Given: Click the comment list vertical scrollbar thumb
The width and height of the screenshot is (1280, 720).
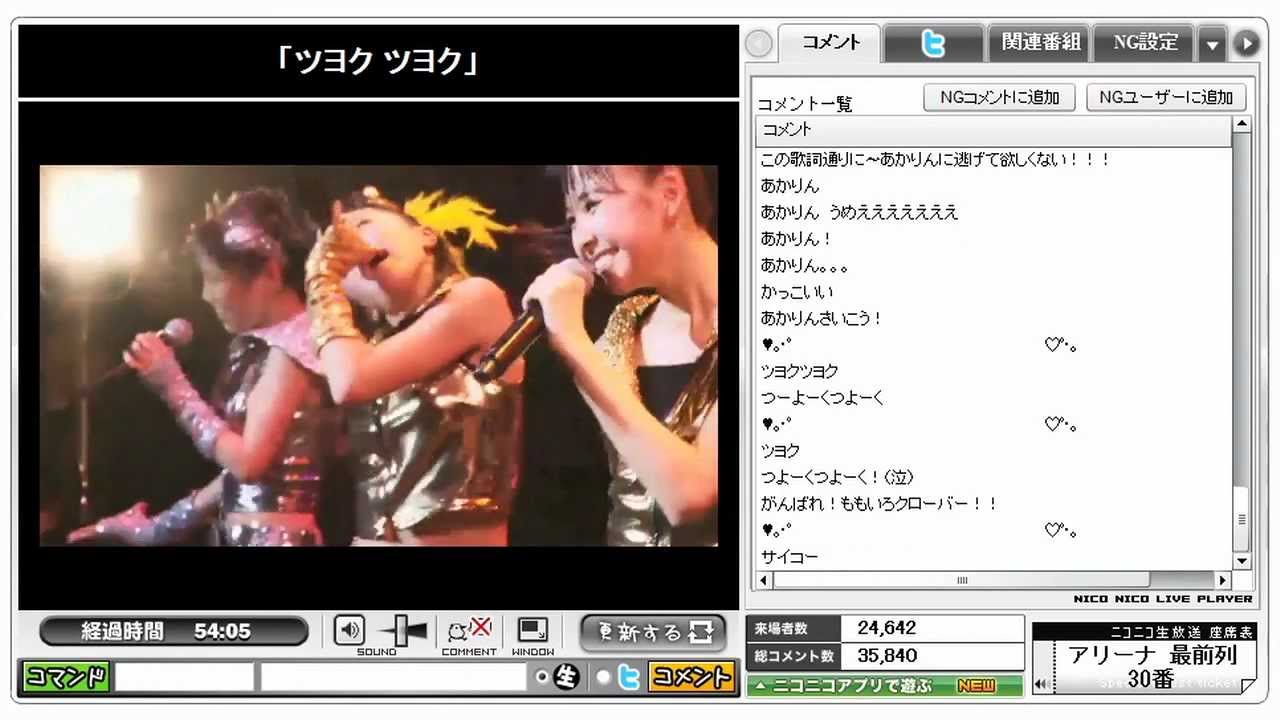Looking at the screenshot, I should [1242, 519].
